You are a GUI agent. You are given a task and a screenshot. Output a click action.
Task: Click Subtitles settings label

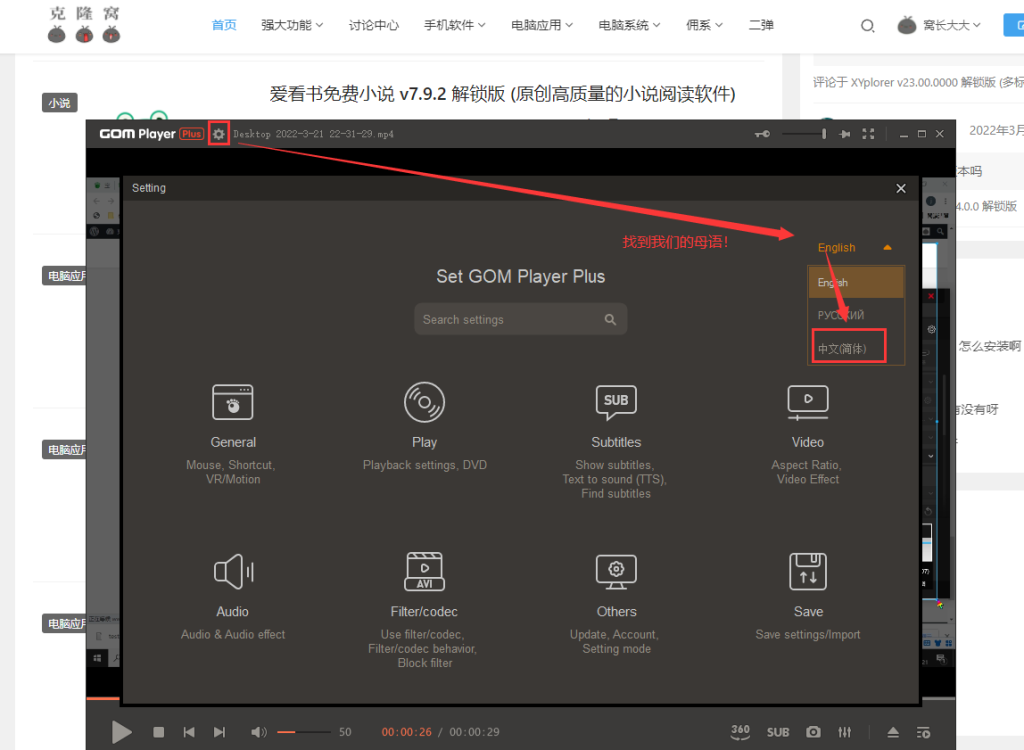[x=616, y=442]
